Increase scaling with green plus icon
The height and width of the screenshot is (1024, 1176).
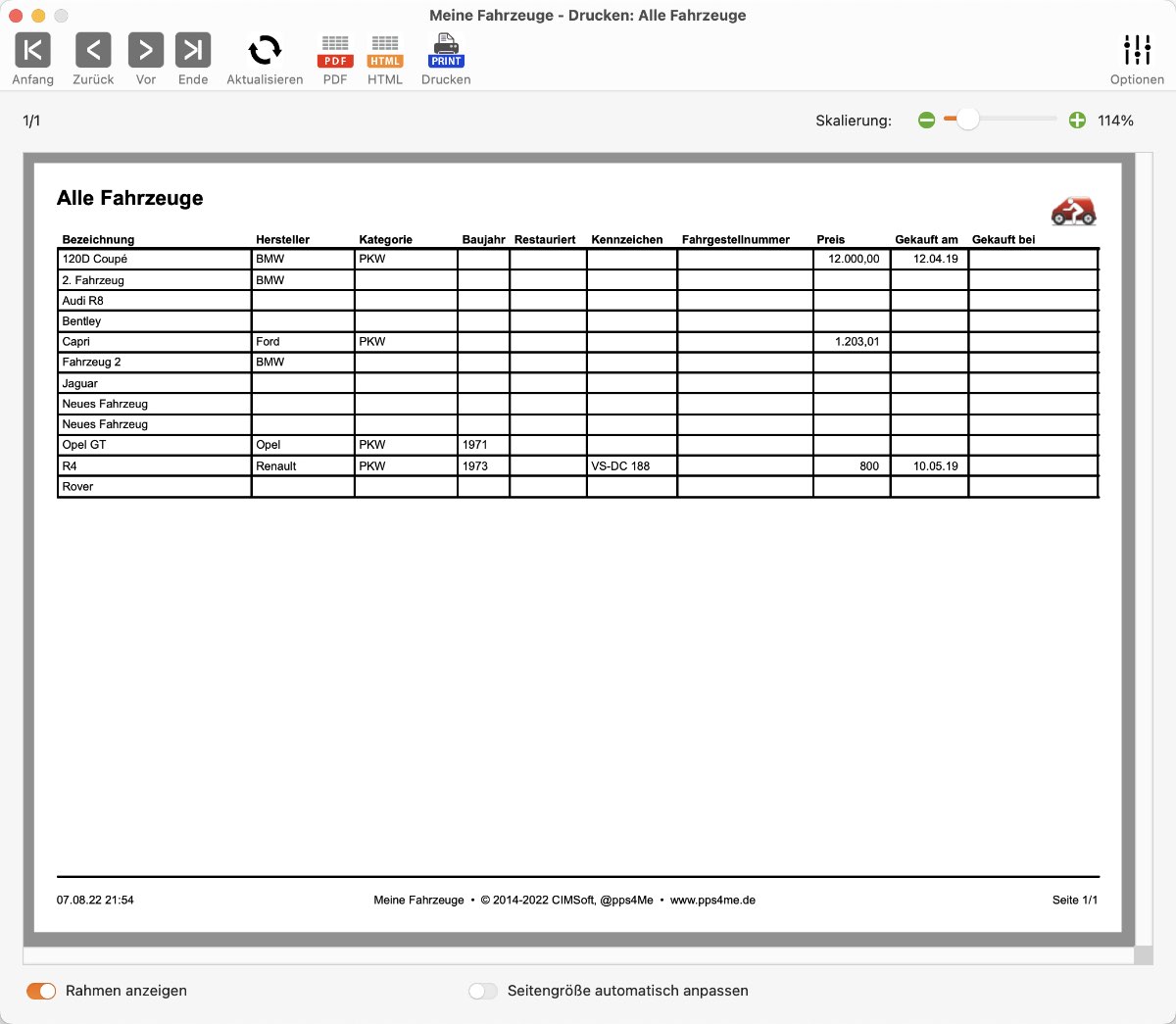click(1077, 120)
